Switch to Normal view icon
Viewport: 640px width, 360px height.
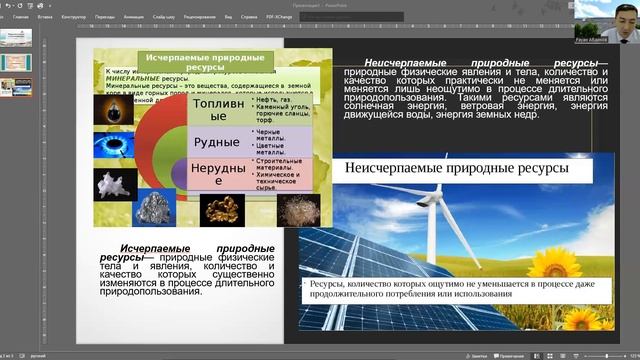pyautogui.click(x=537, y=356)
